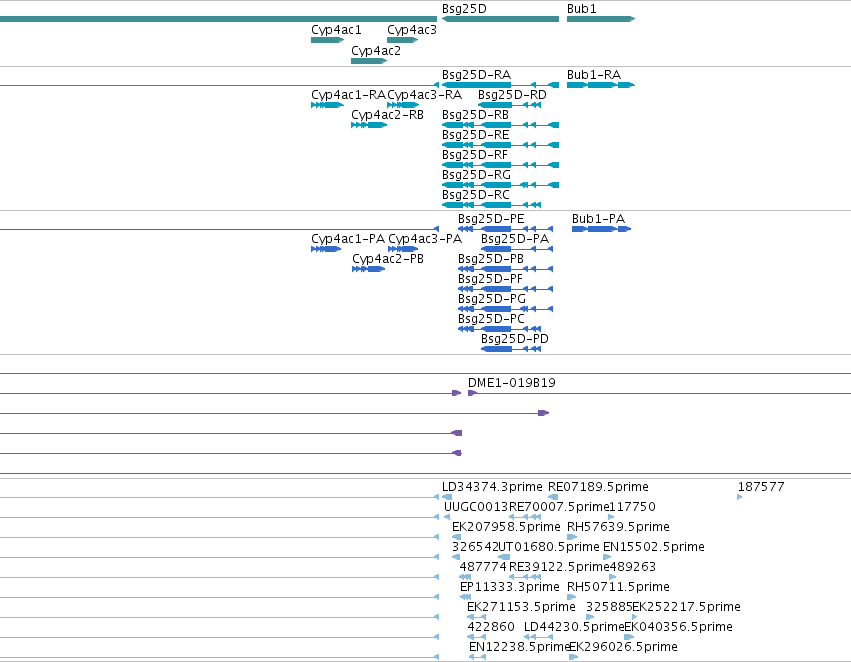Click the 487774 feature
The image size is (851, 662).
pyautogui.click(x=465, y=577)
